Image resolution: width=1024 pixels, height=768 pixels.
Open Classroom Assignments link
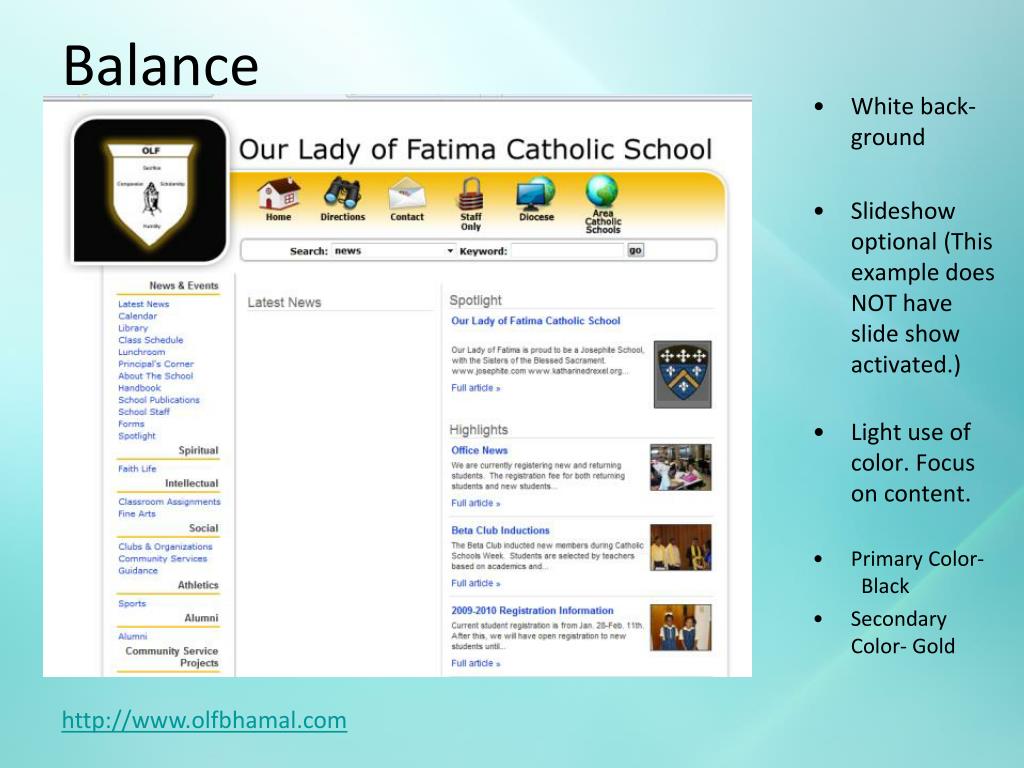coord(170,502)
